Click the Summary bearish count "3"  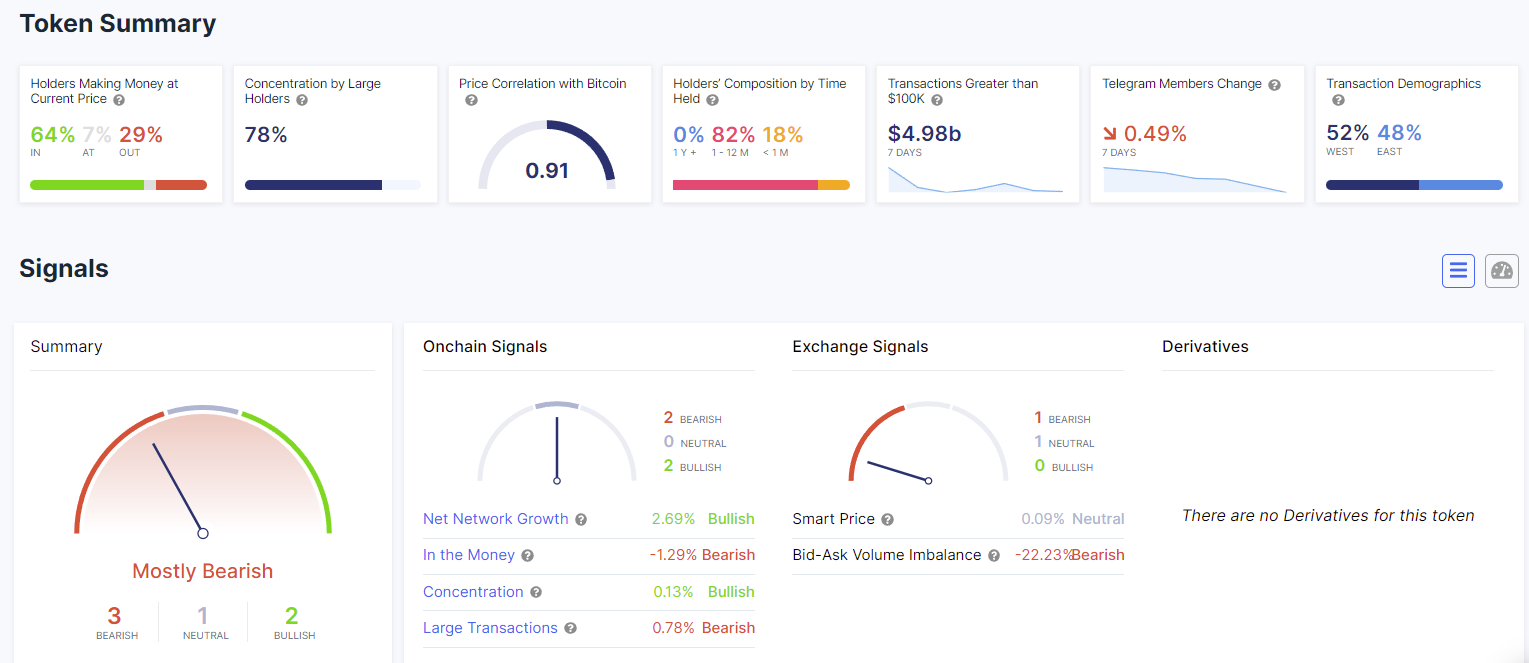(114, 616)
